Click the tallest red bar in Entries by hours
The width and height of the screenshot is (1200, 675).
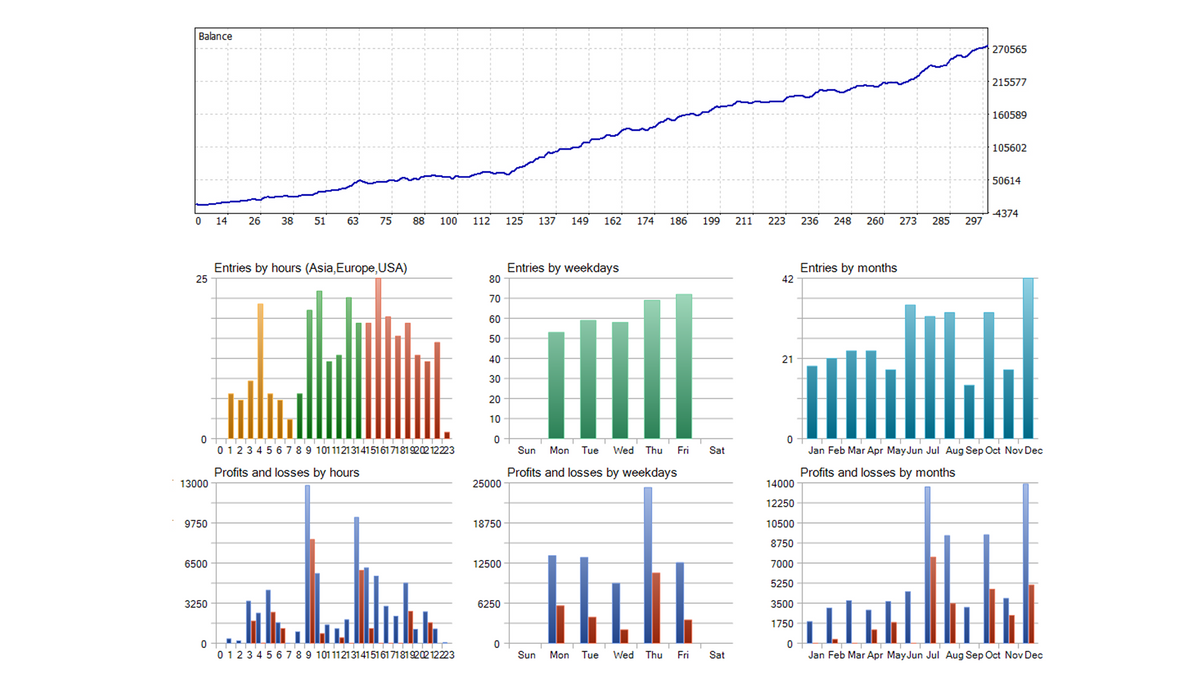click(378, 358)
